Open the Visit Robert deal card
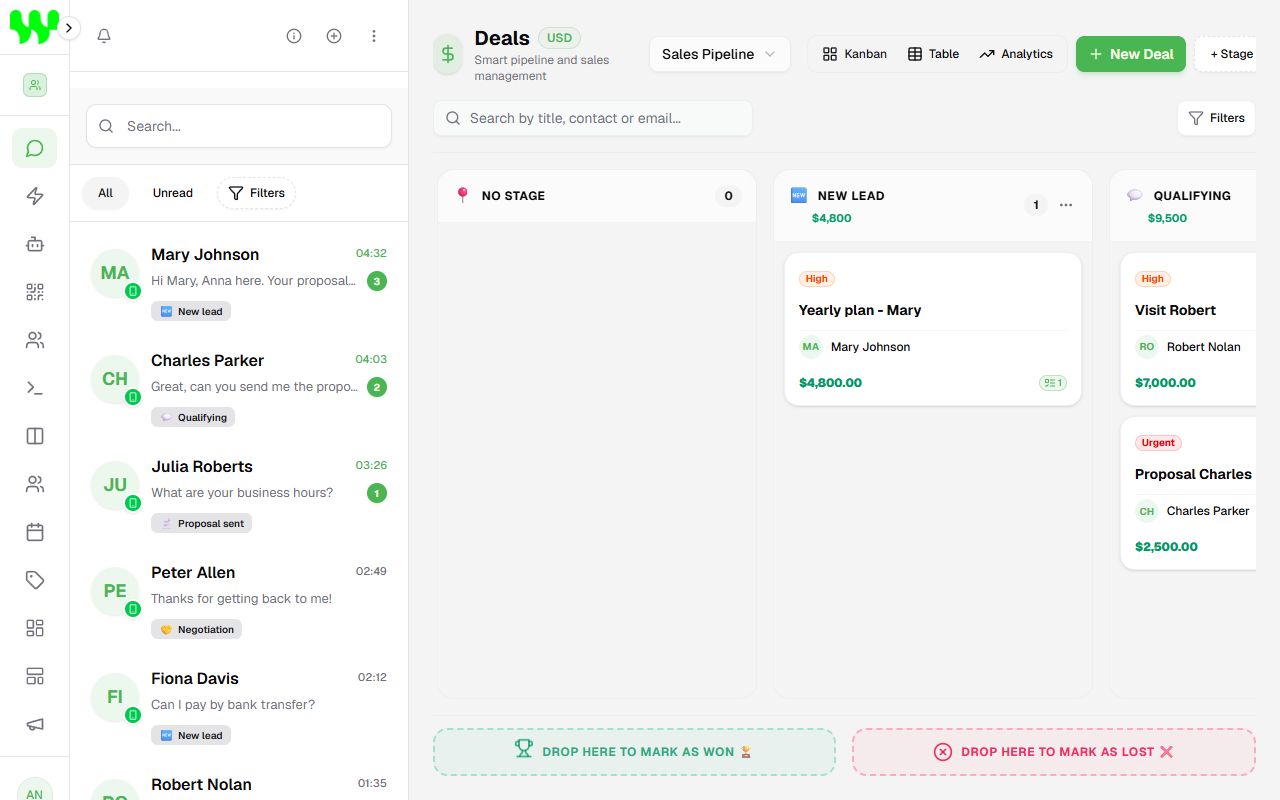 [1188, 329]
